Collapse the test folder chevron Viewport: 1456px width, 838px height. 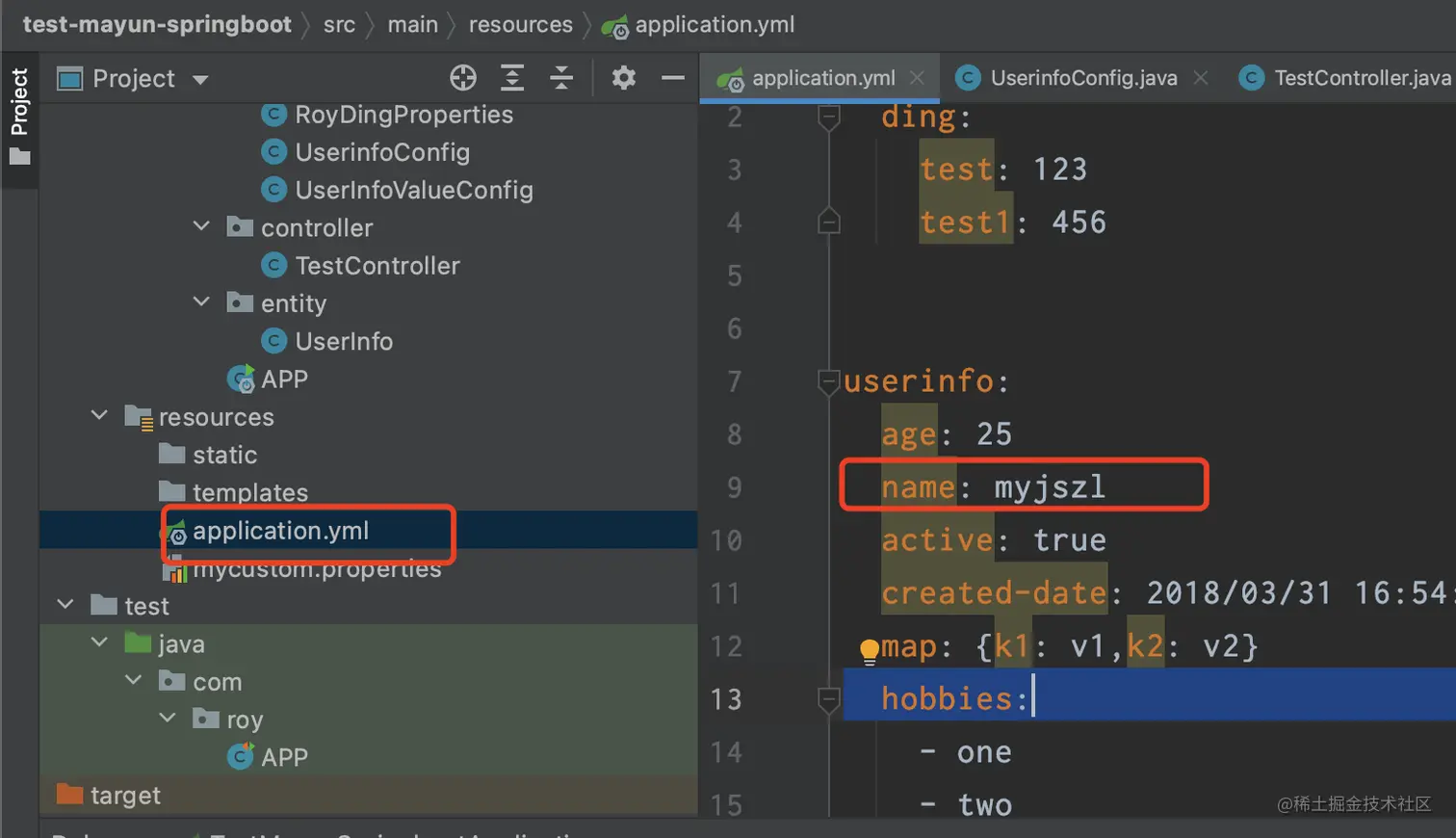65,605
